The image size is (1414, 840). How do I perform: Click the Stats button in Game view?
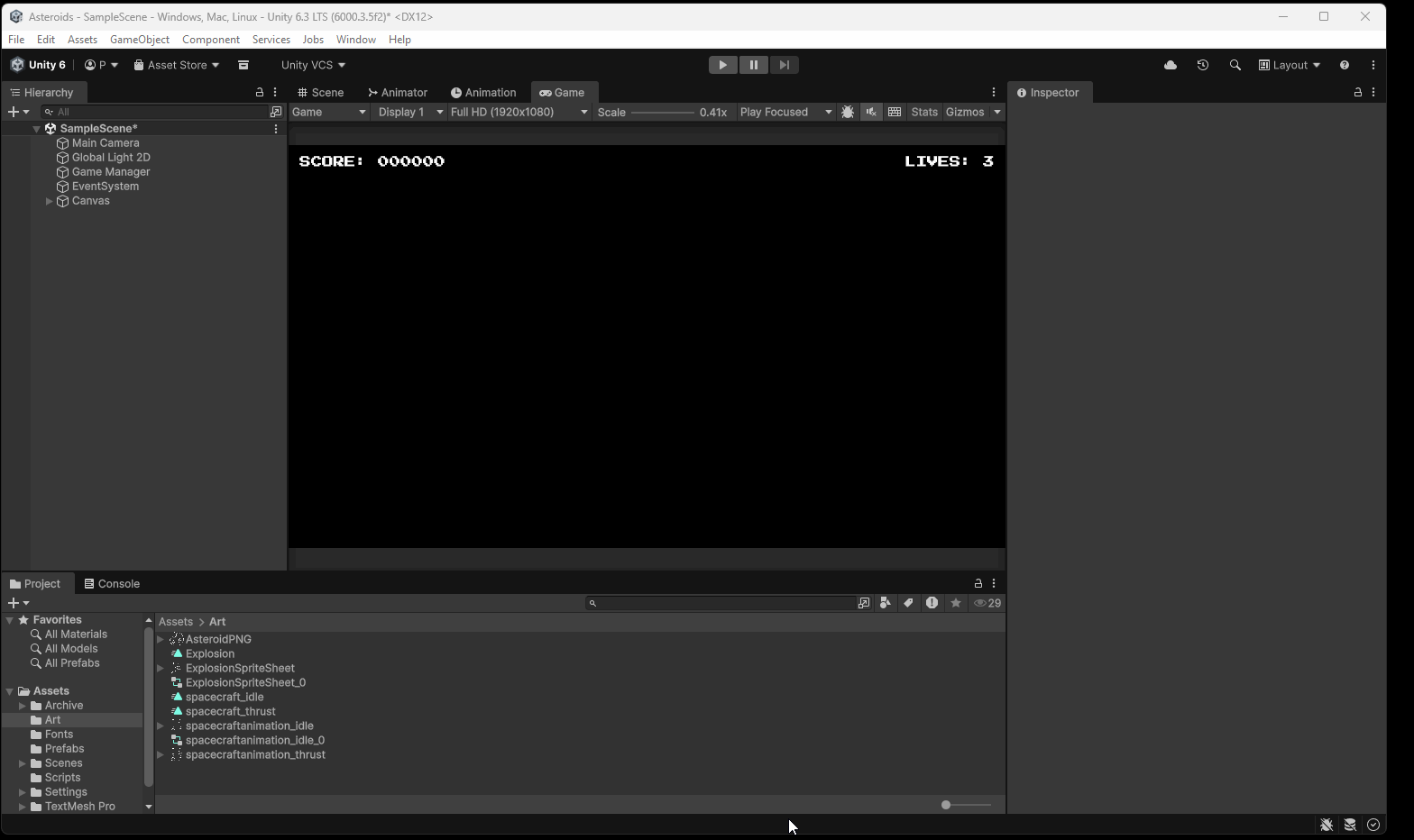point(924,112)
